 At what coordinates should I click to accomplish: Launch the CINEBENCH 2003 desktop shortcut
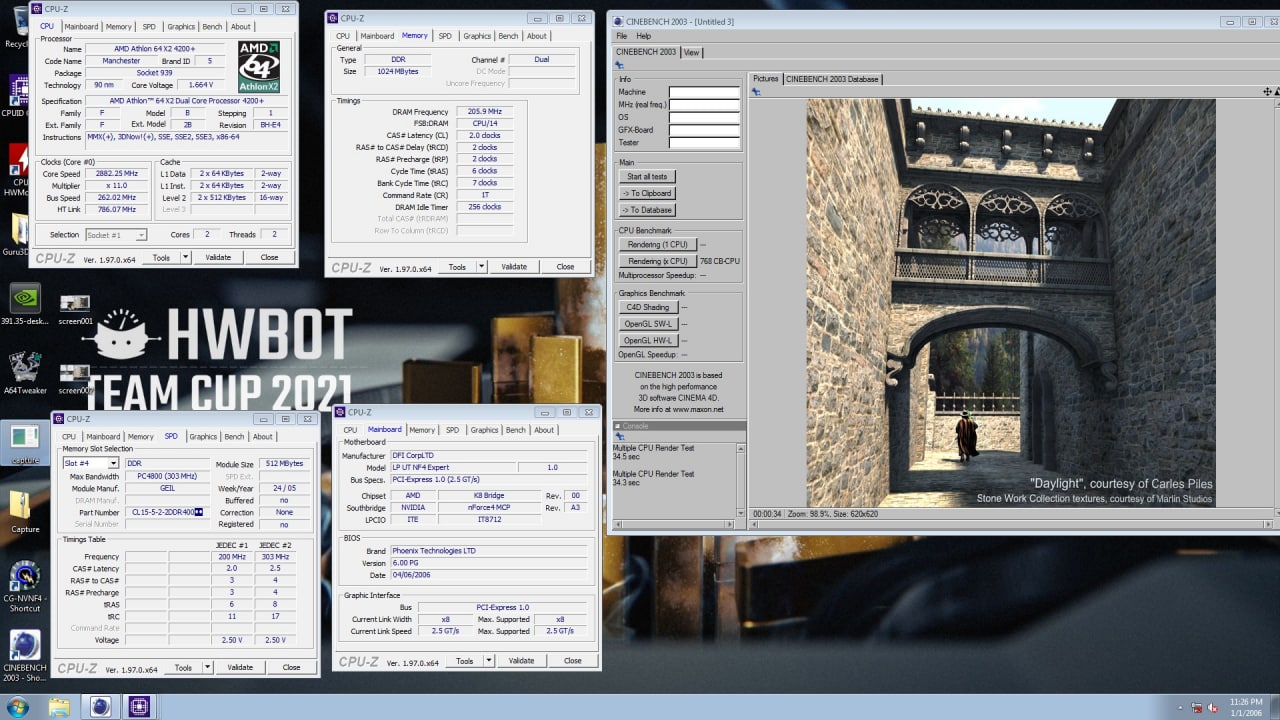(25, 656)
